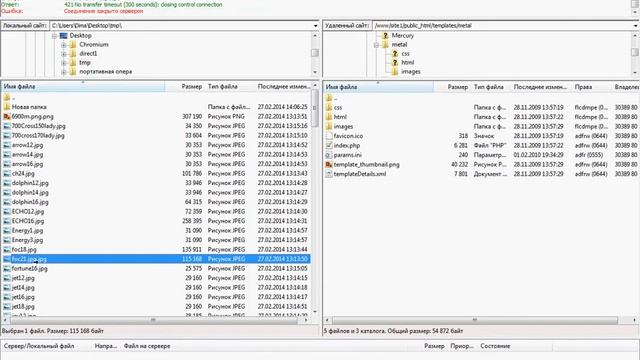
Task: Click the Desktop icon in local tree
Action: (63, 36)
